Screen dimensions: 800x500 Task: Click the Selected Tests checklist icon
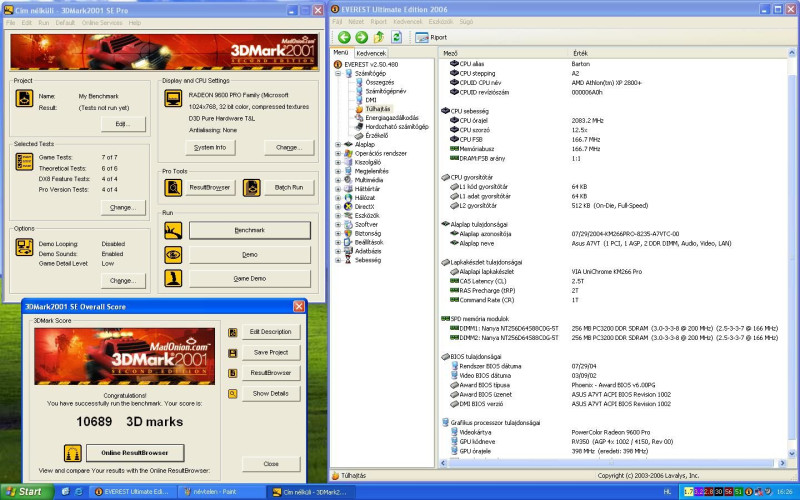coord(24,162)
